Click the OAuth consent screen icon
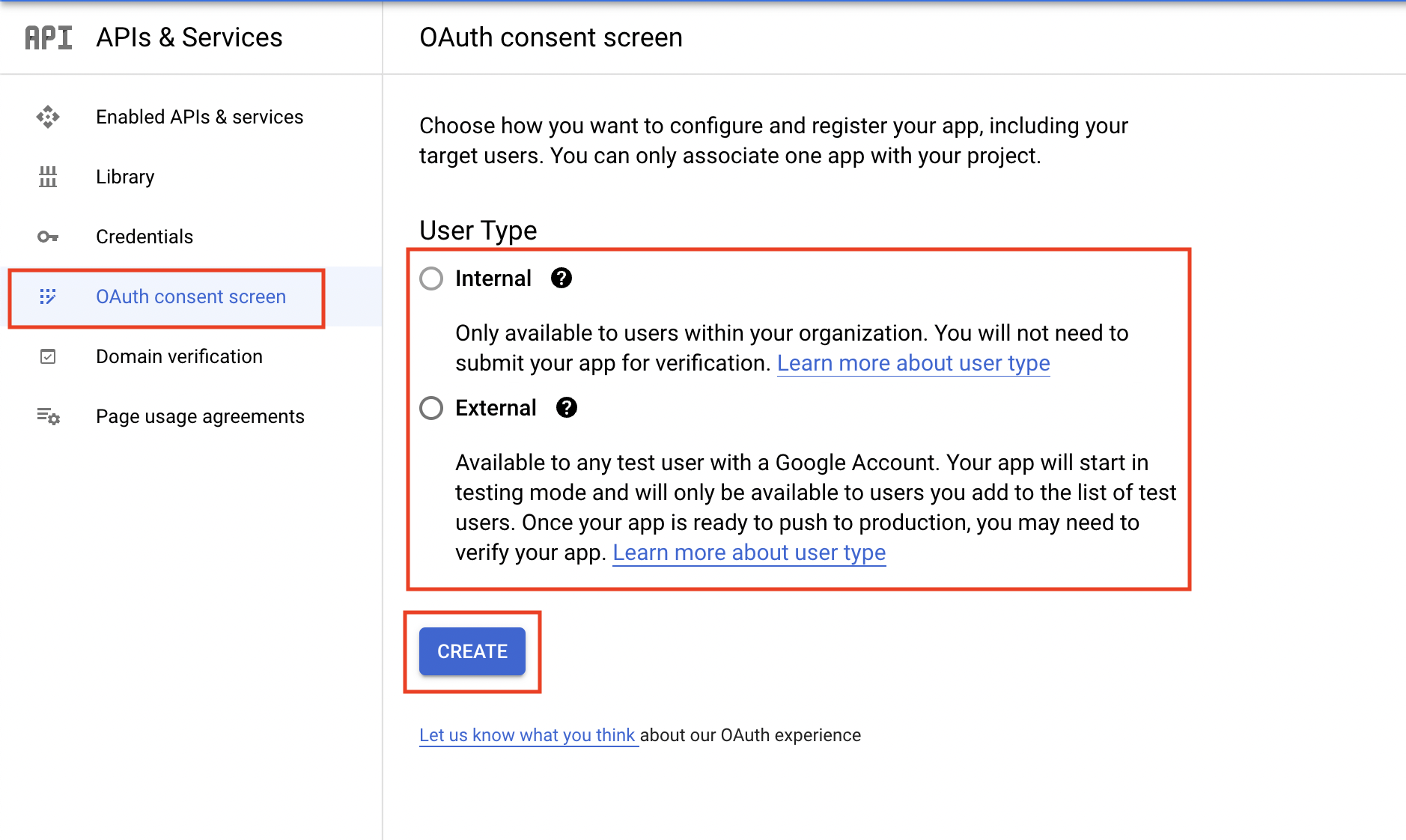Viewport: 1406px width, 840px height. click(x=48, y=296)
